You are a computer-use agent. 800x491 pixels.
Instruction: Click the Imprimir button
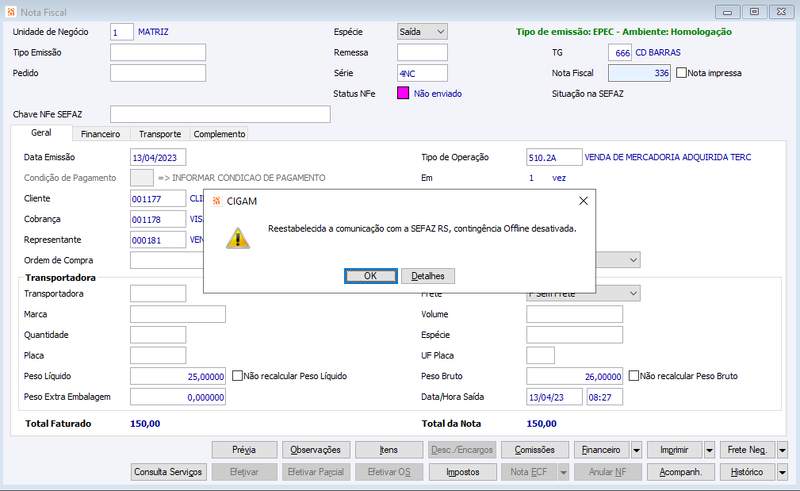point(674,450)
